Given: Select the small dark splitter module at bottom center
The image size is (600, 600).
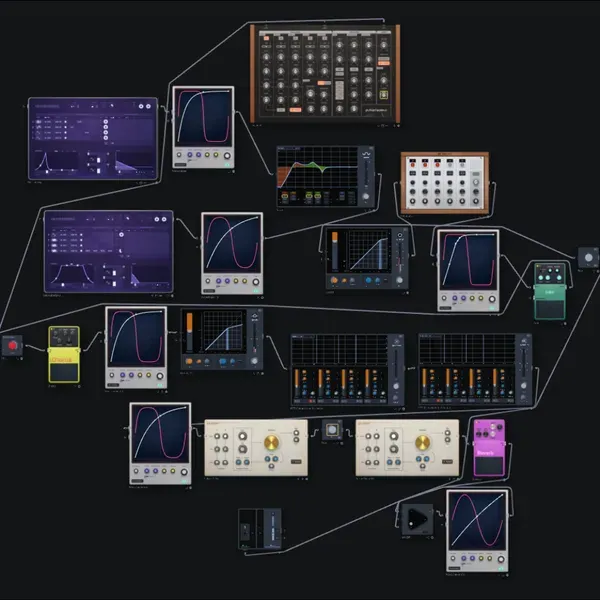Looking at the screenshot, I should coord(260,529).
